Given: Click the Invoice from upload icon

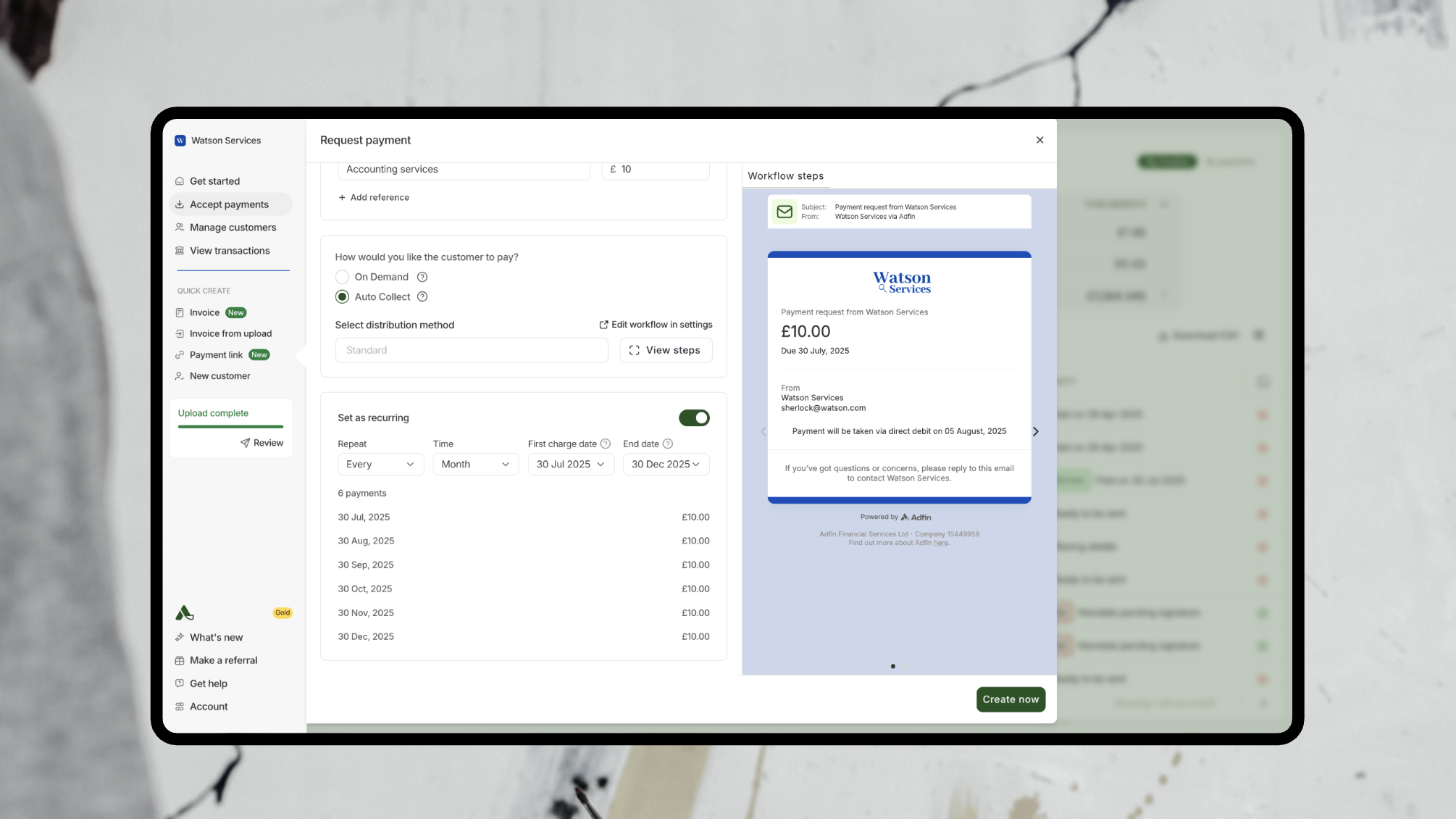Looking at the screenshot, I should point(180,333).
